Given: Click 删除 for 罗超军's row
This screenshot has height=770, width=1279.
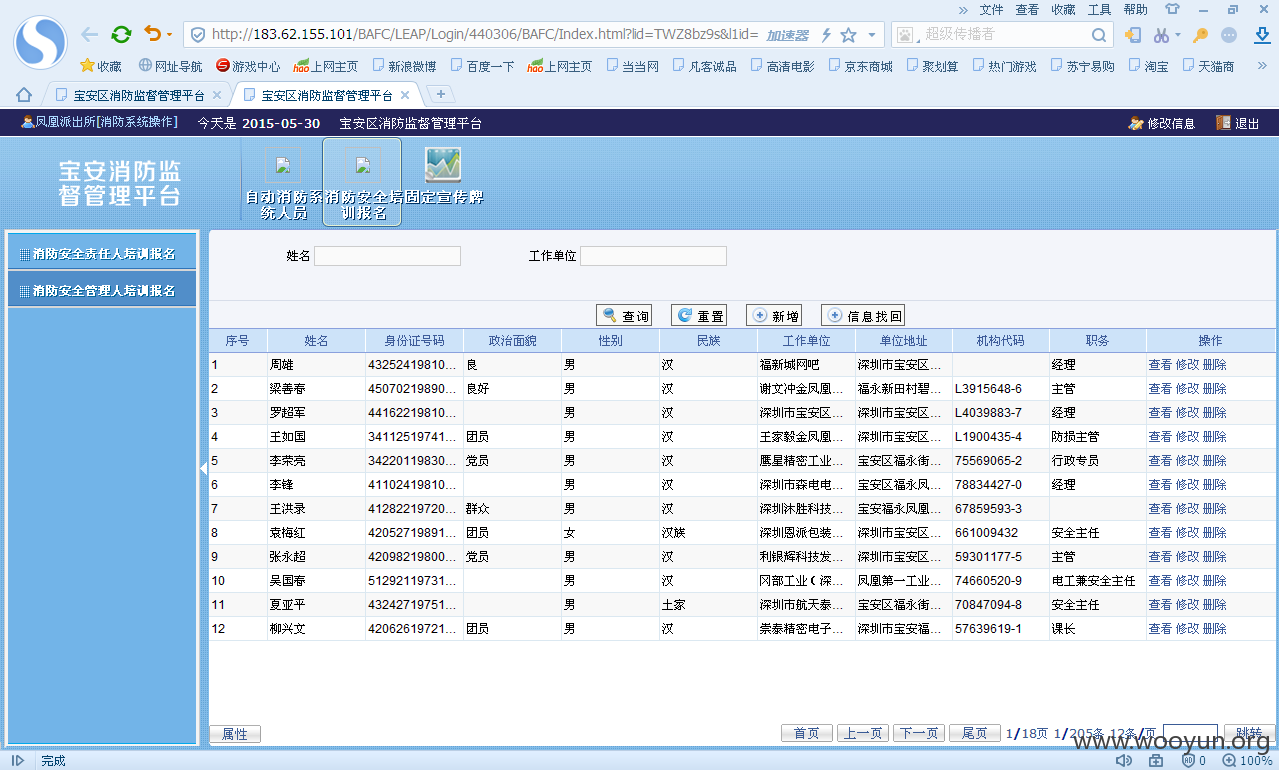Looking at the screenshot, I should 1214,413.
